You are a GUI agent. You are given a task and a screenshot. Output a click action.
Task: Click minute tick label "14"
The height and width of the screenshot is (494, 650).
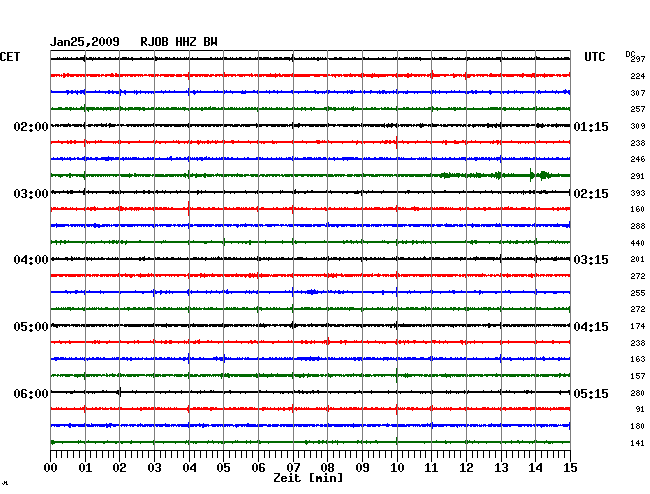coord(536,468)
